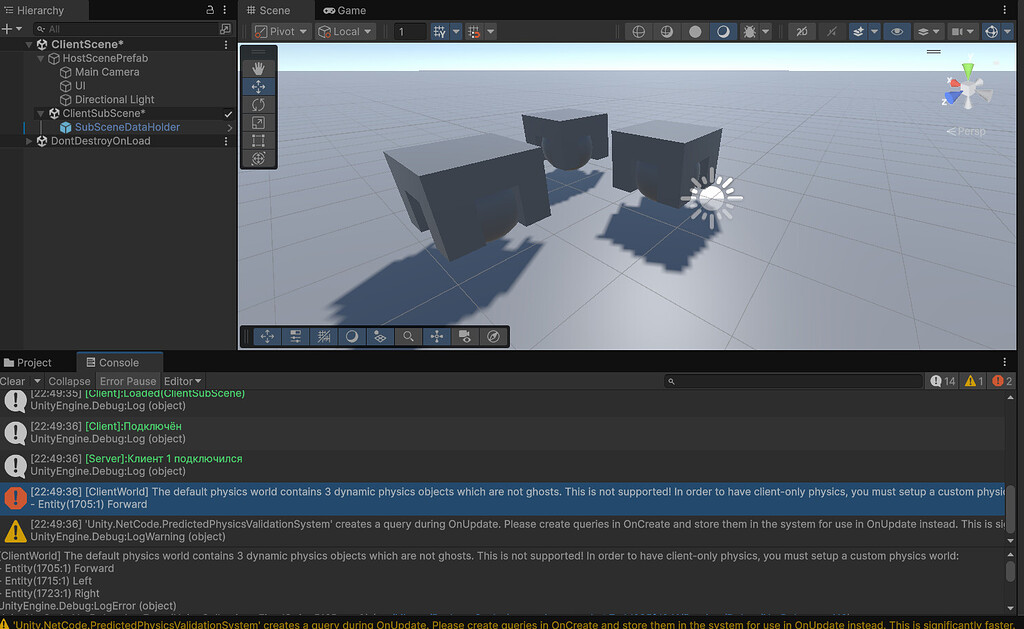Enable Collapse in the Console toolbar
Screen dimensions: 1024x629
point(69,381)
